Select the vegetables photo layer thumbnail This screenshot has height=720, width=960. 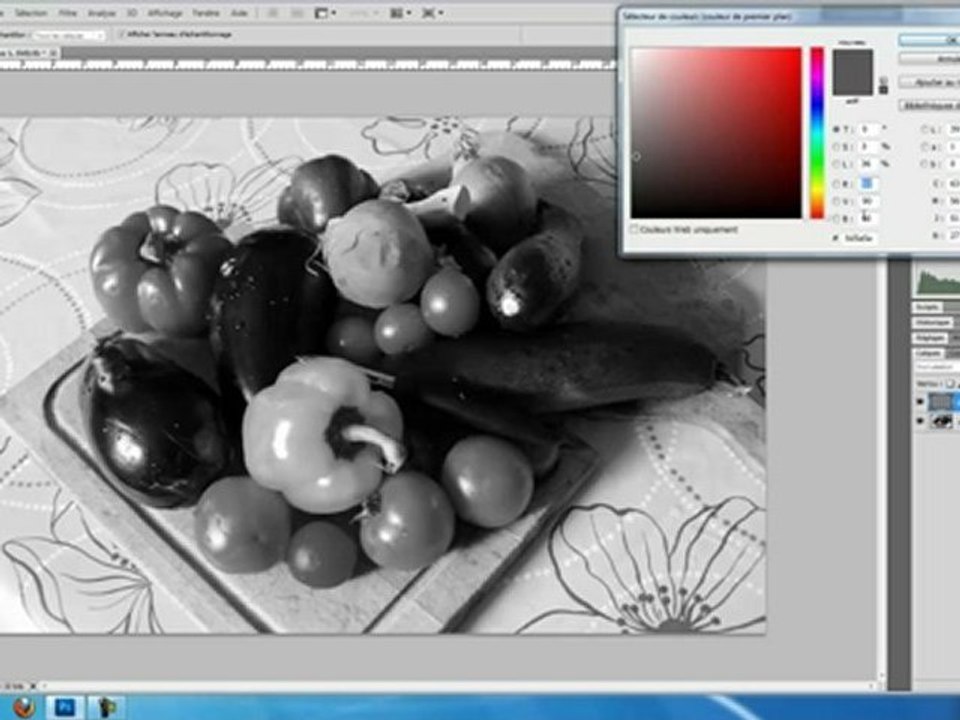coord(942,421)
